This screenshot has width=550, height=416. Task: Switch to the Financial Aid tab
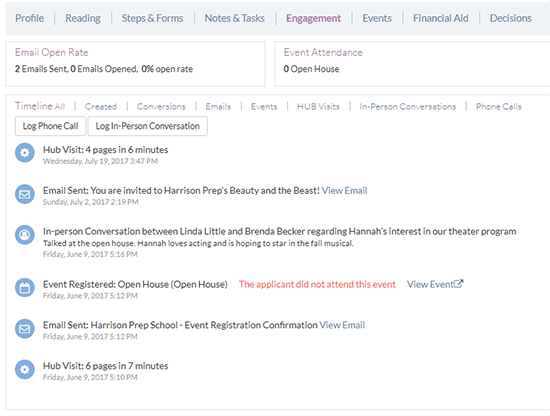pos(441,18)
